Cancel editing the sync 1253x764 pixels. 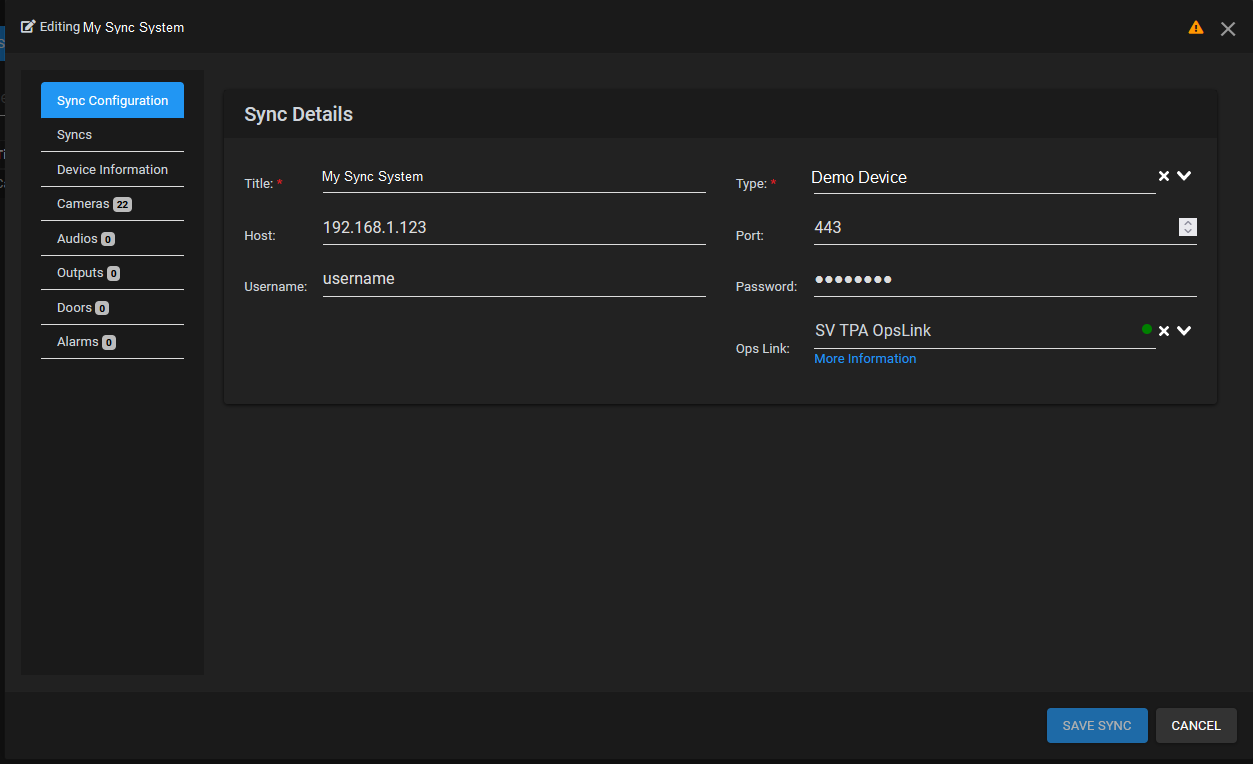coord(1196,726)
